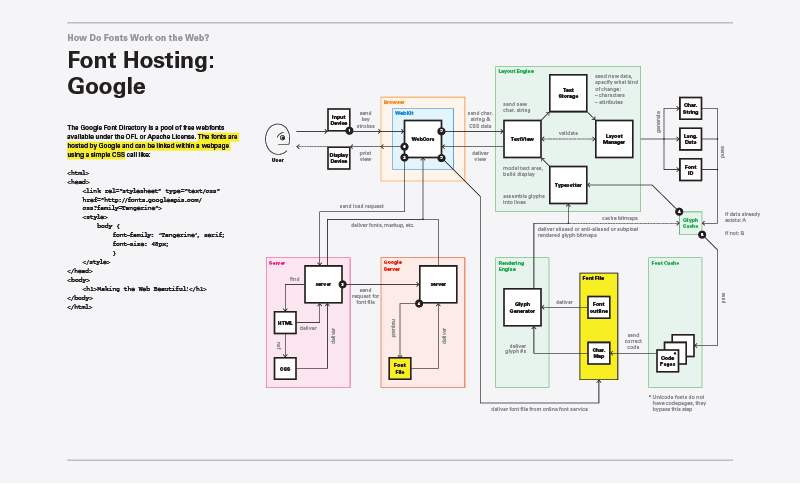This screenshot has width=800, height=484.
Task: Click the blue WebKit label
Action: pyautogui.click(x=404, y=113)
